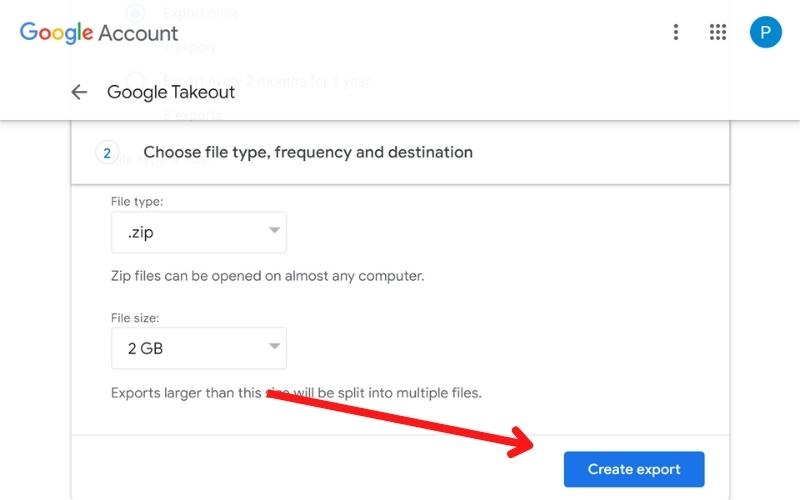Click the Google Takeout page title
The width and height of the screenshot is (800, 500).
171,92
